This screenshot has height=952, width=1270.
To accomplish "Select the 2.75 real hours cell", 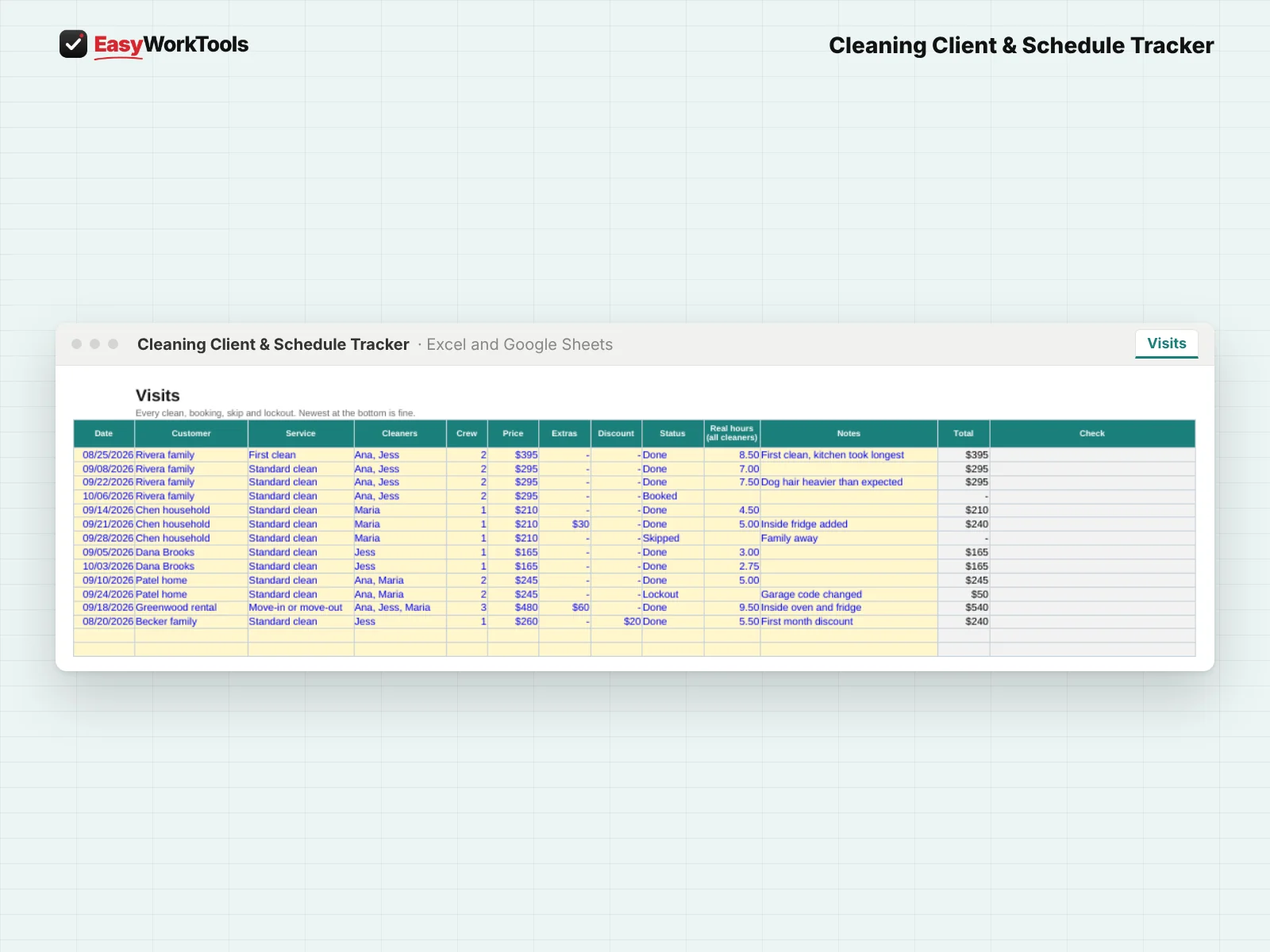I will [732, 566].
